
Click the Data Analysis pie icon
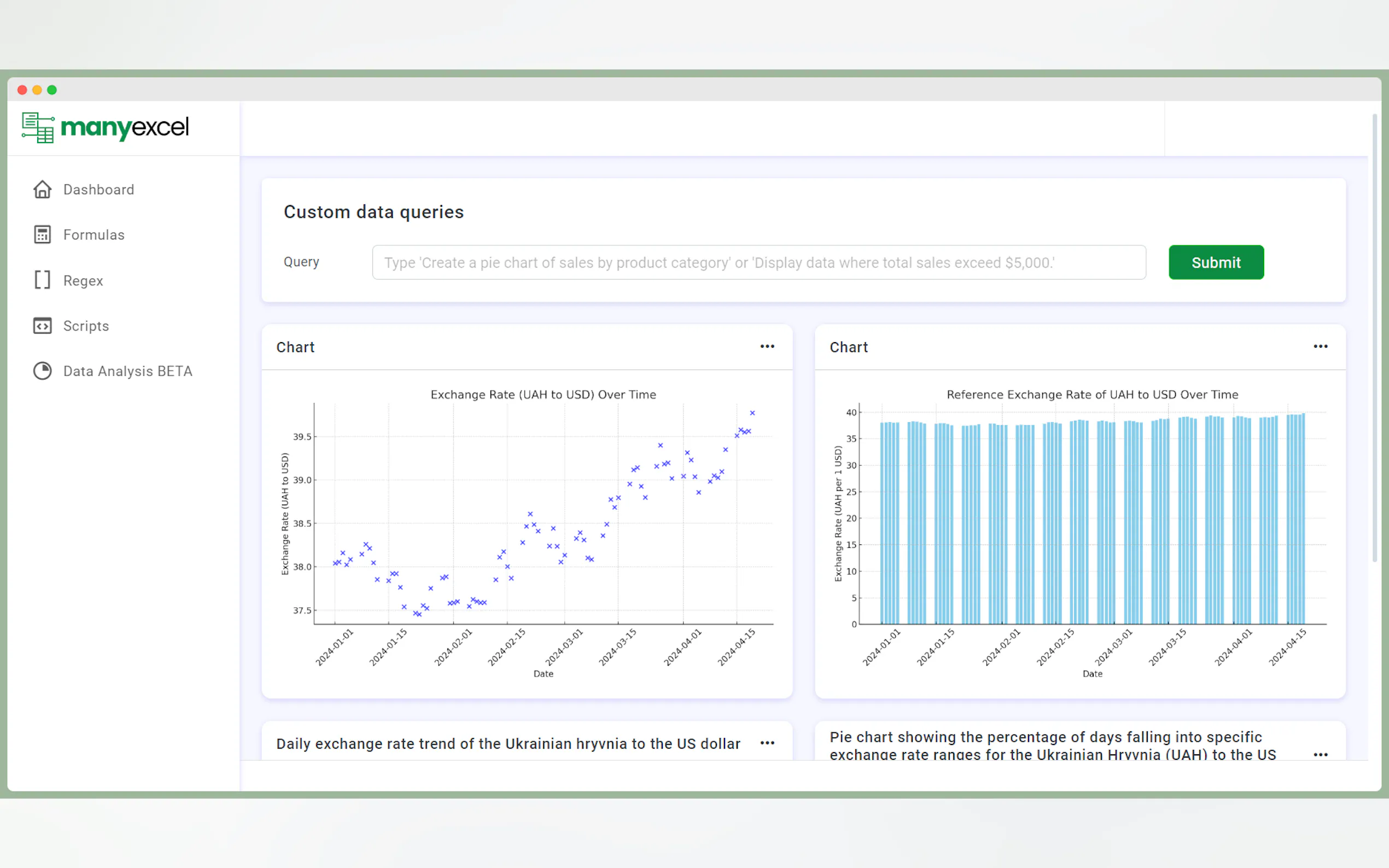pyautogui.click(x=42, y=371)
